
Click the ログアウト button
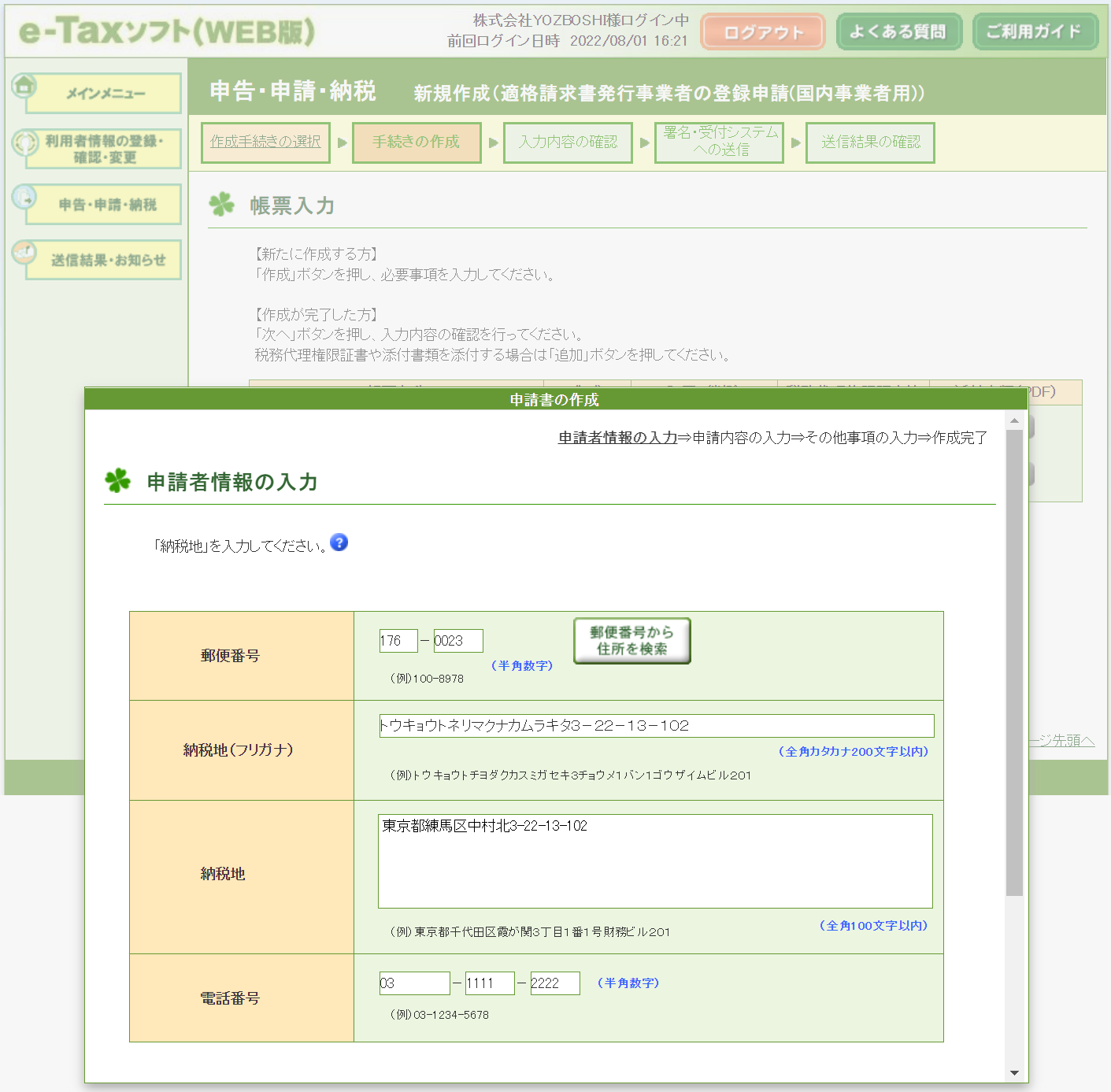click(x=763, y=32)
